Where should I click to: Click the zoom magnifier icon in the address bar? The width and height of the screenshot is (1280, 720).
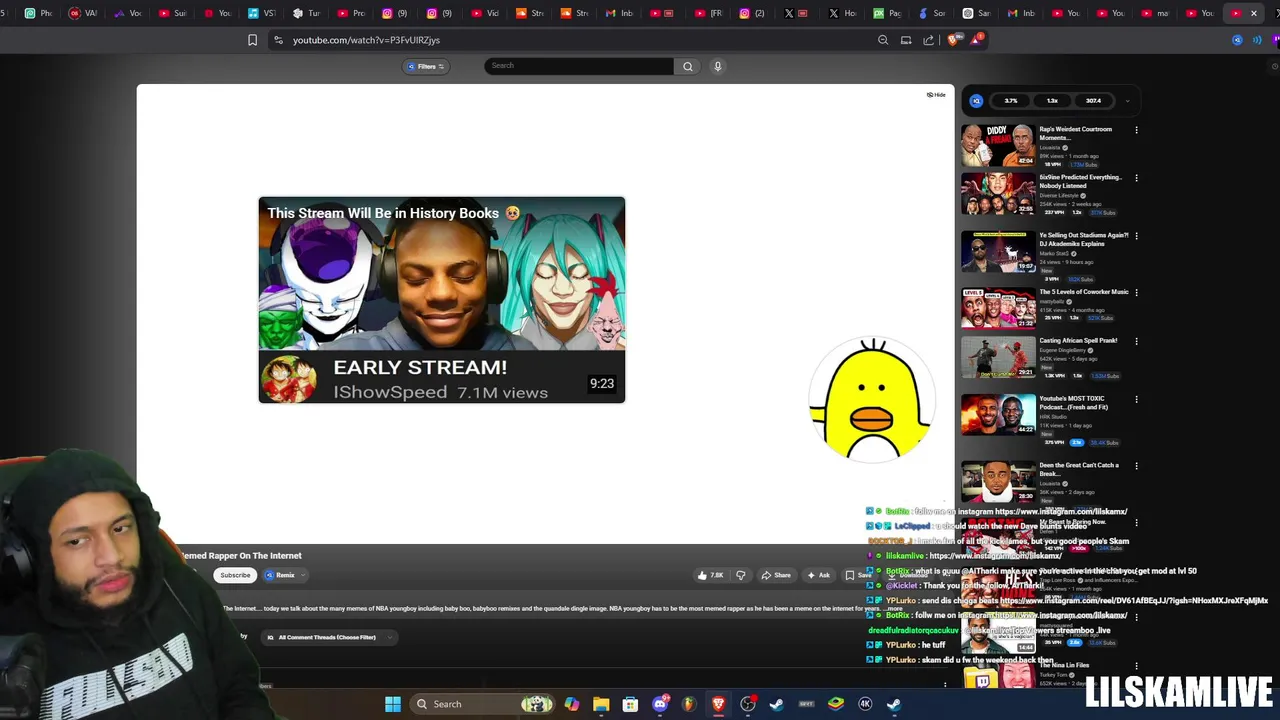(883, 40)
